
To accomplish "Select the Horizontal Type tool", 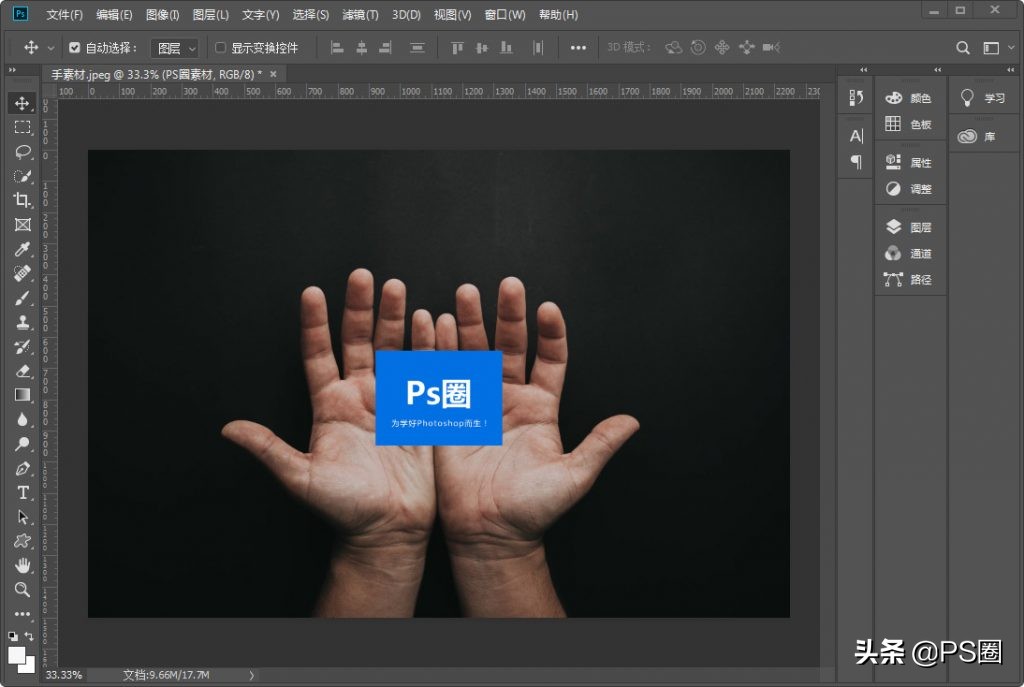I will [x=22, y=492].
